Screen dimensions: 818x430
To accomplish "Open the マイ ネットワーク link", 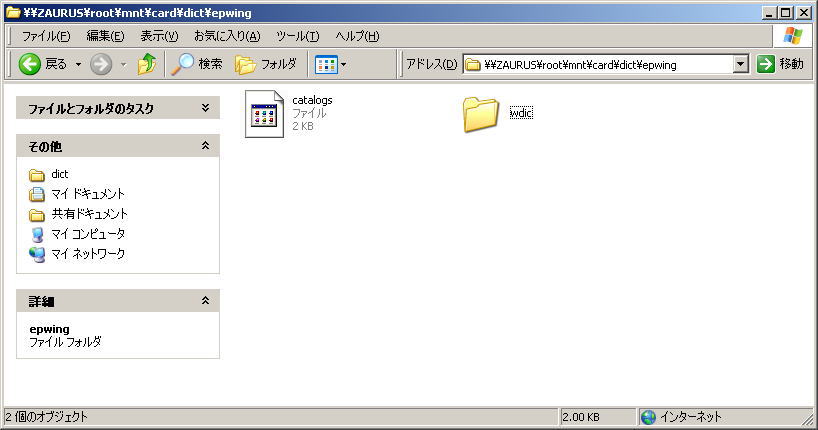I will [x=88, y=254].
